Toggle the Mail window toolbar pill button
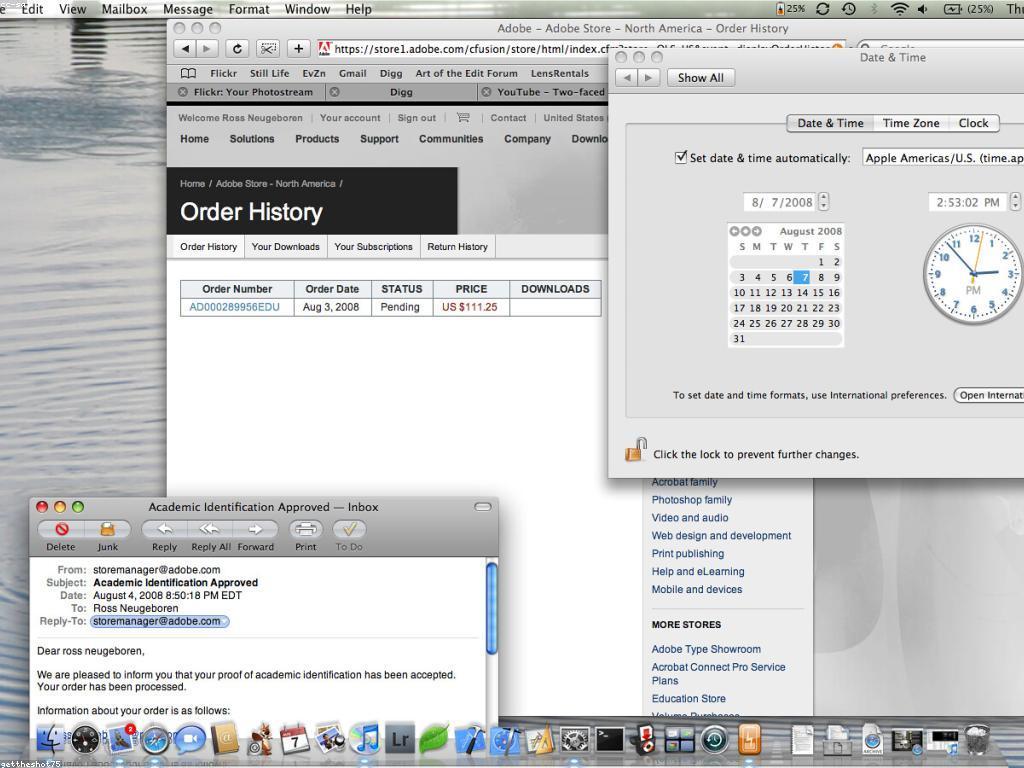 483,507
